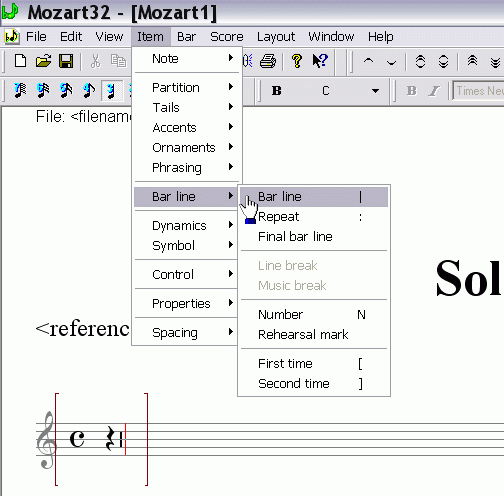Open the Edit menu
504x496 pixels.
[71, 36]
